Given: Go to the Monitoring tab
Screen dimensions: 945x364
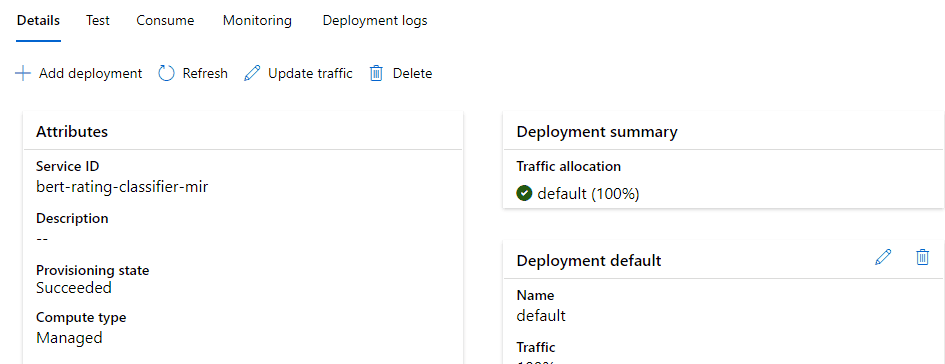Looking at the screenshot, I should tap(257, 20).
